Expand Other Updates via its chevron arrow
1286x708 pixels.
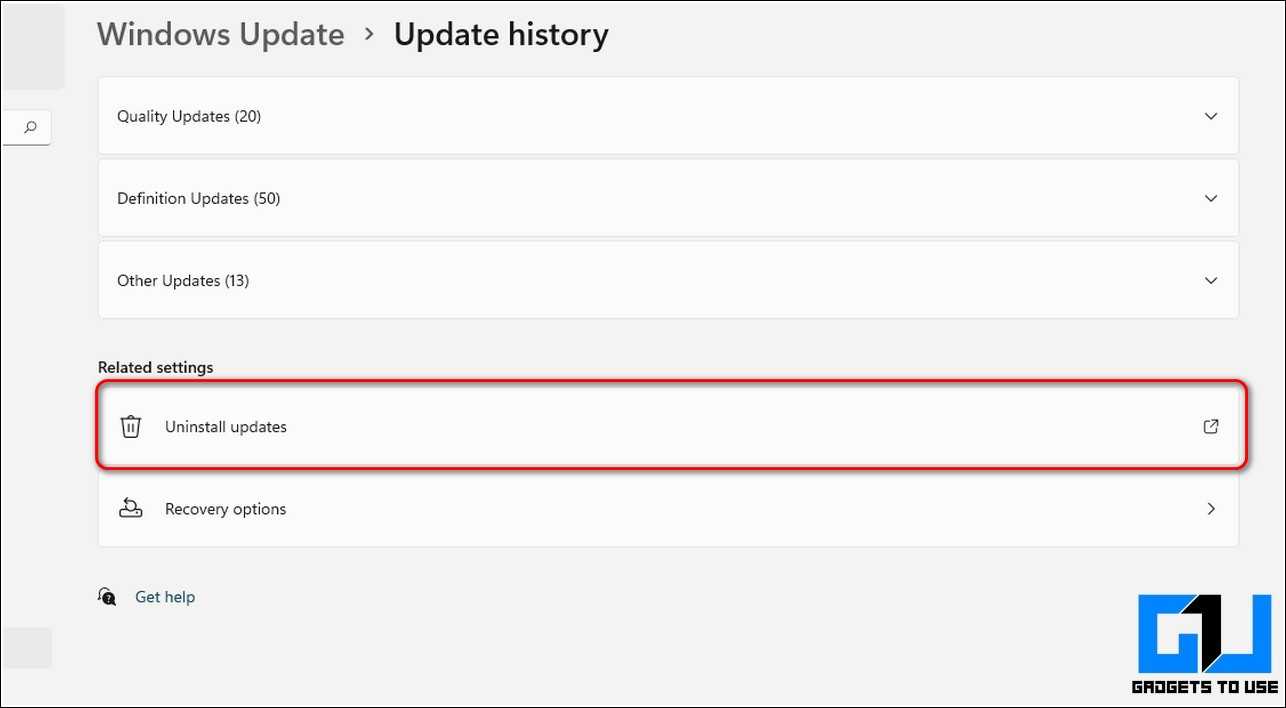click(x=1210, y=280)
